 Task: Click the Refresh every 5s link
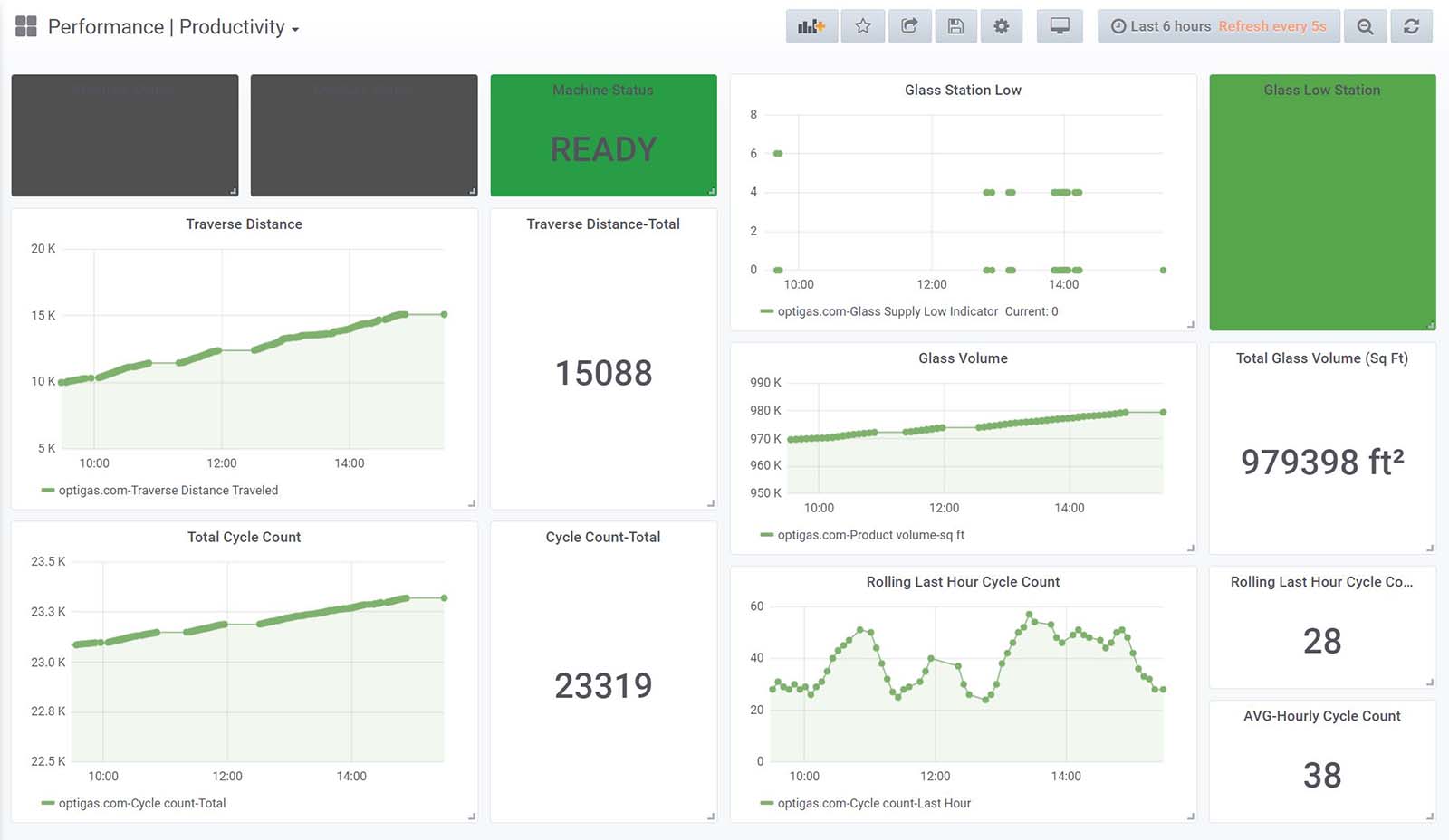1271,26
